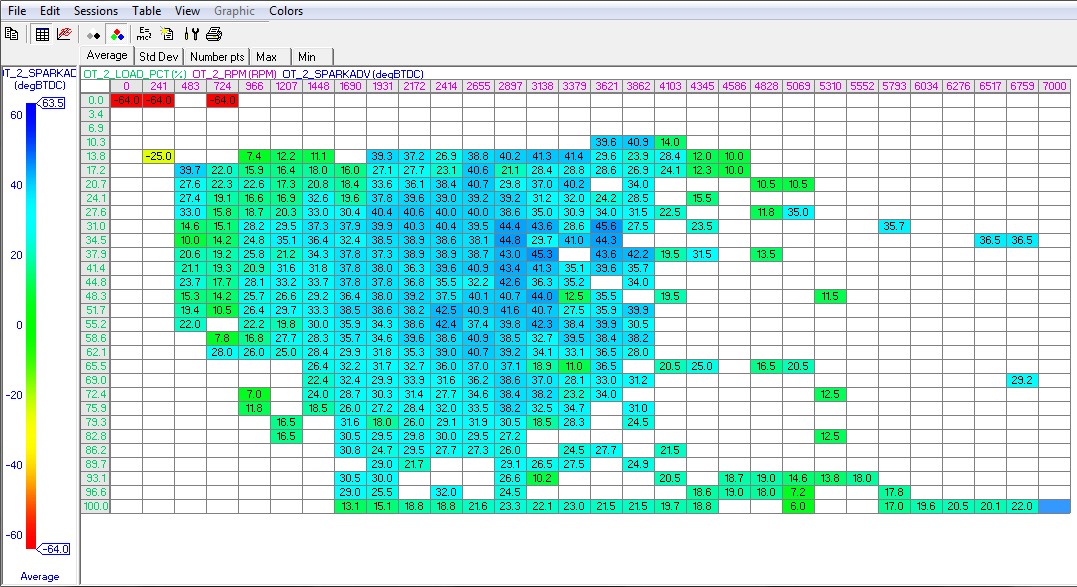Select the 7000 RPM column header

1054,87
